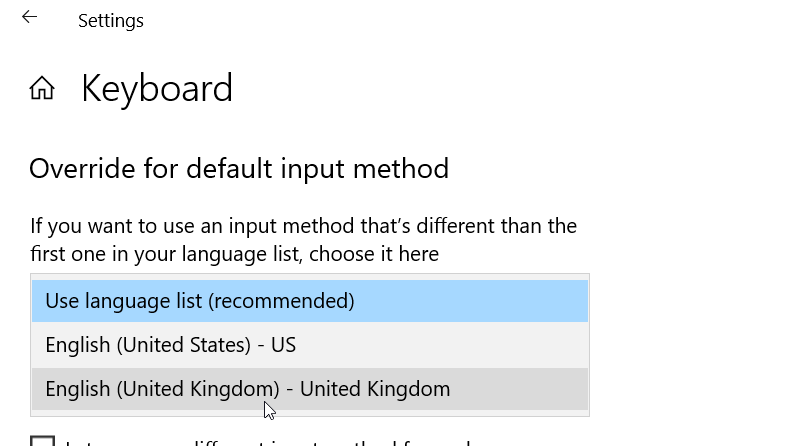Image resolution: width=801 pixels, height=446 pixels.
Task: Click the partially visible checkbox label text
Action: tap(270, 442)
